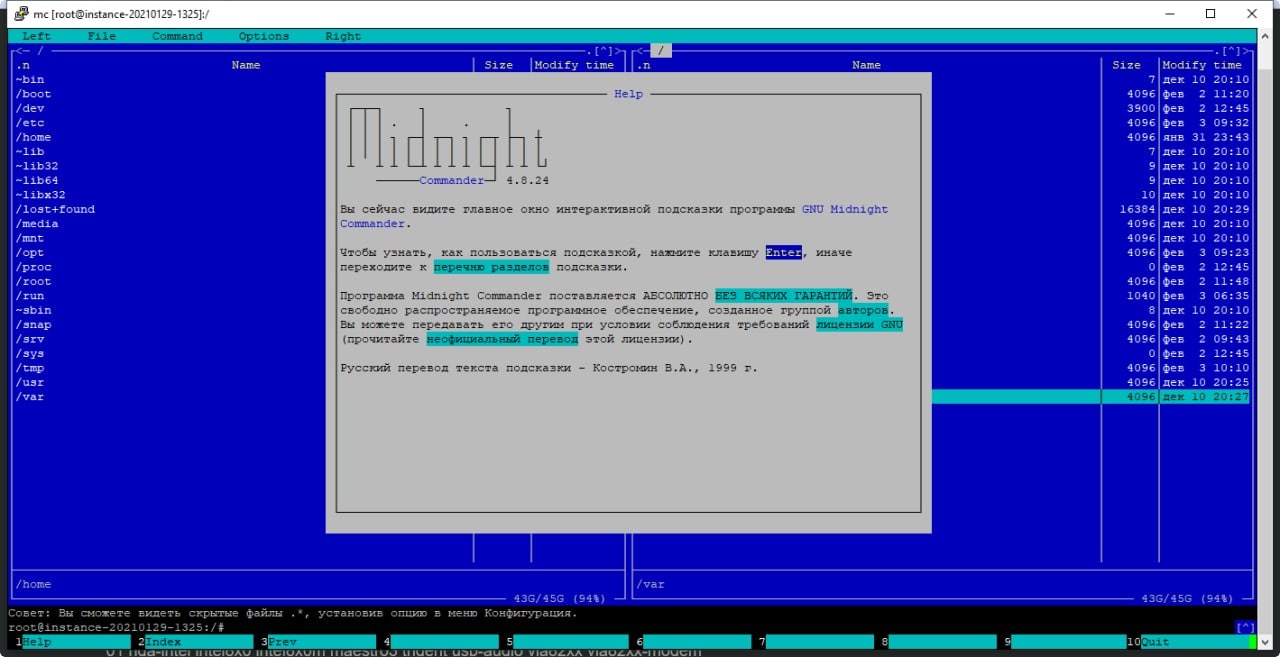1280x657 pixels.
Task: Open the 'лицензии GNU' link
Action: [x=859, y=325]
